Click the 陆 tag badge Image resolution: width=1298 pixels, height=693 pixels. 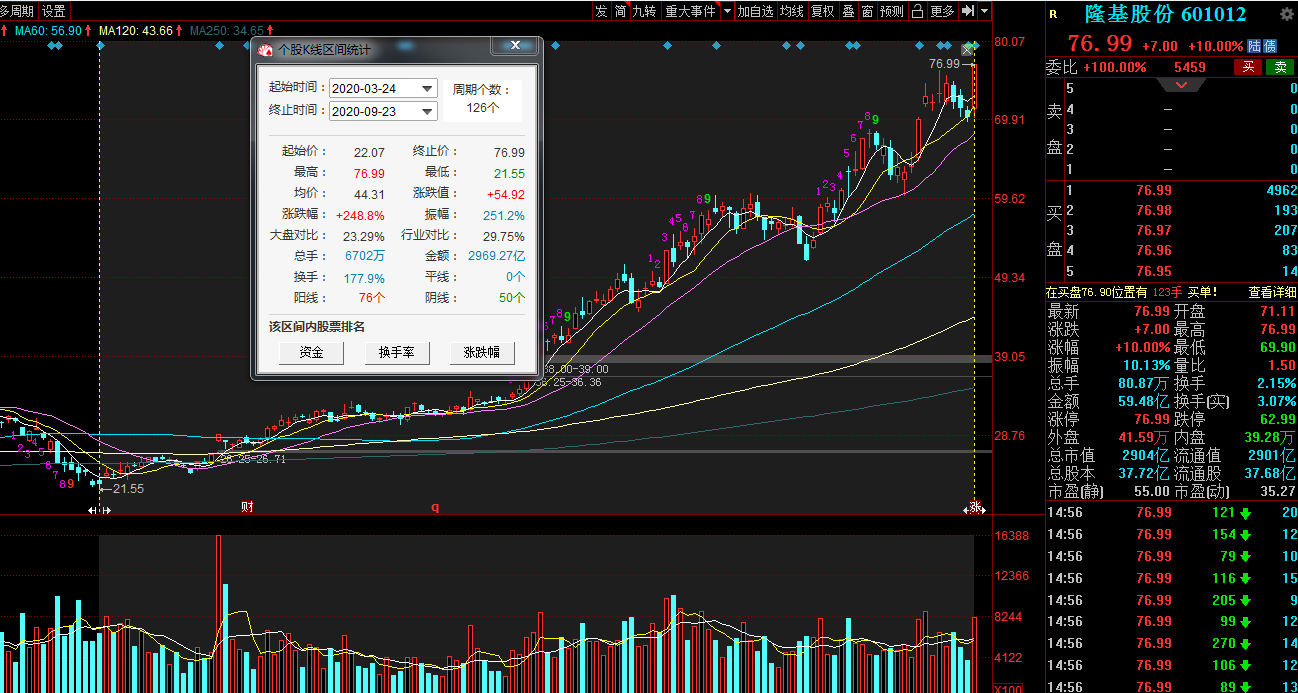1254,46
